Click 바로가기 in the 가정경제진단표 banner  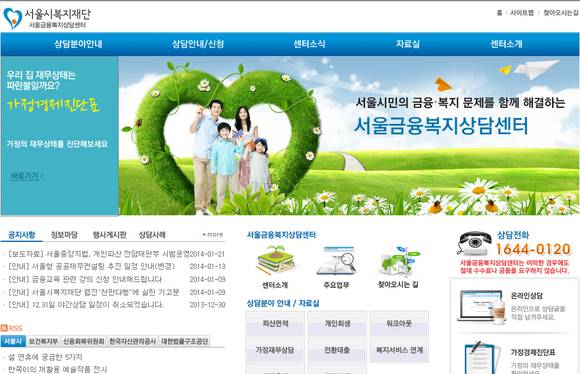(26, 176)
